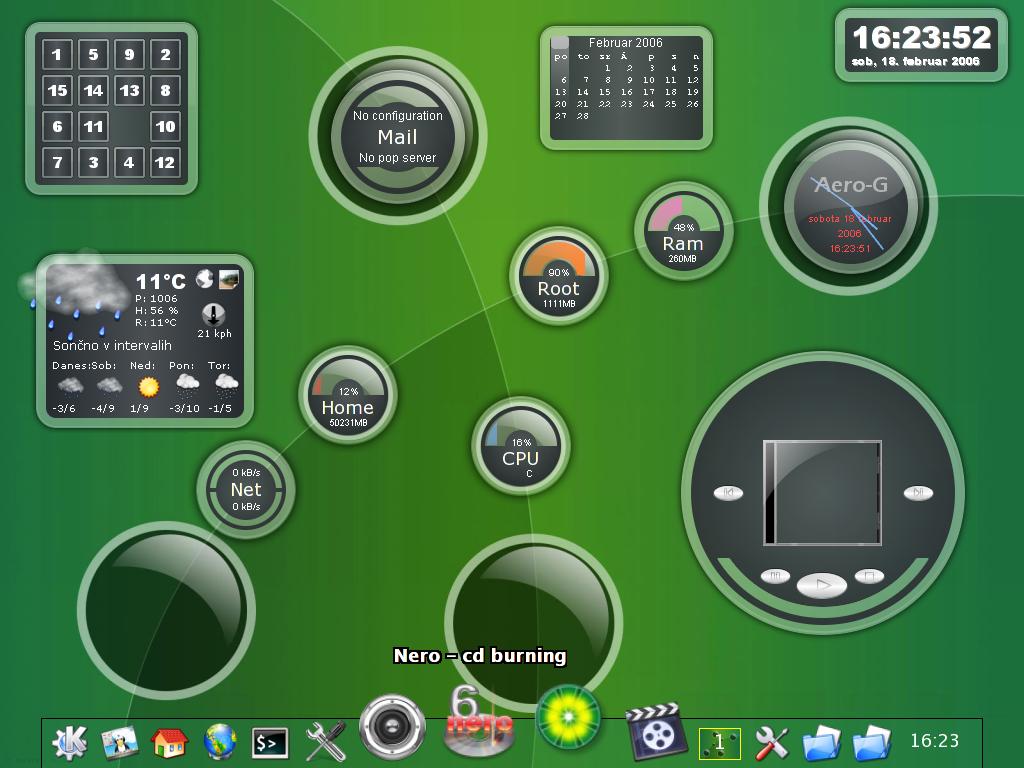1024x768 pixels.
Task: Click the globe icon in weather widget
Action: pyautogui.click(x=205, y=279)
